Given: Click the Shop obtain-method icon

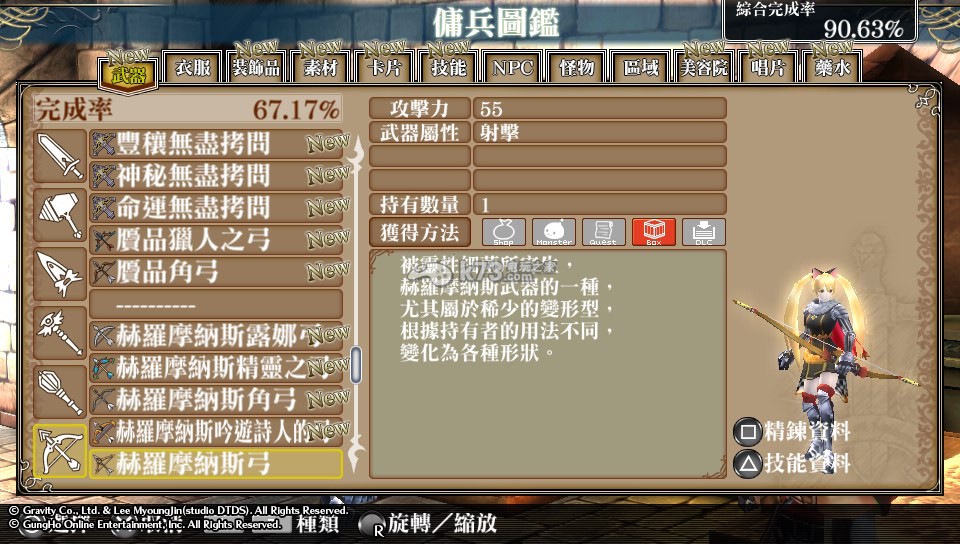Looking at the screenshot, I should (503, 232).
